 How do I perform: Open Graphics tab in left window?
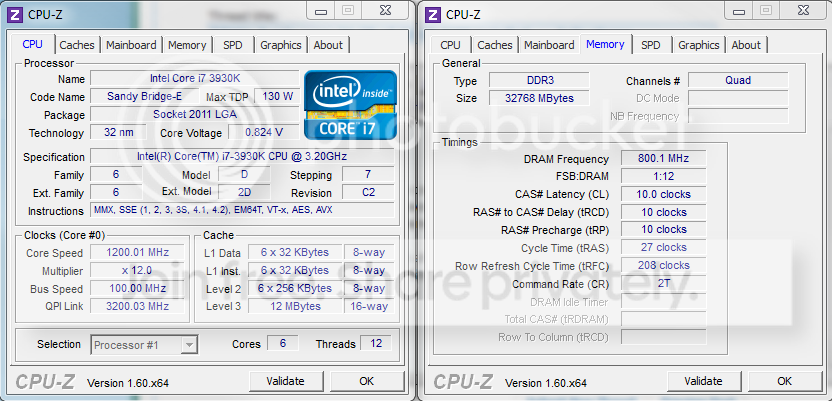tap(281, 45)
